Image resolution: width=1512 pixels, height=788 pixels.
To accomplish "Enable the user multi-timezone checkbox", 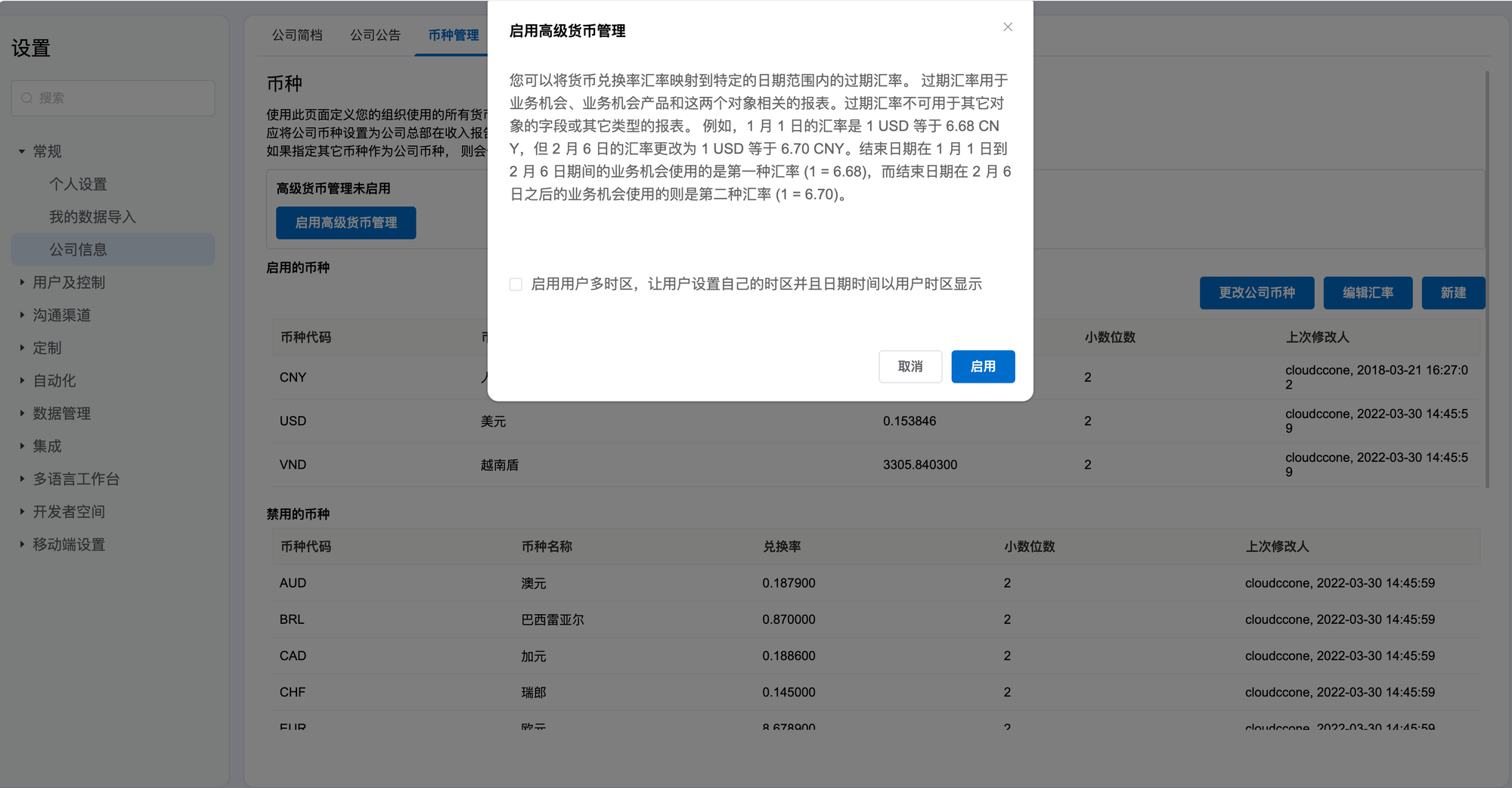I will [x=516, y=284].
